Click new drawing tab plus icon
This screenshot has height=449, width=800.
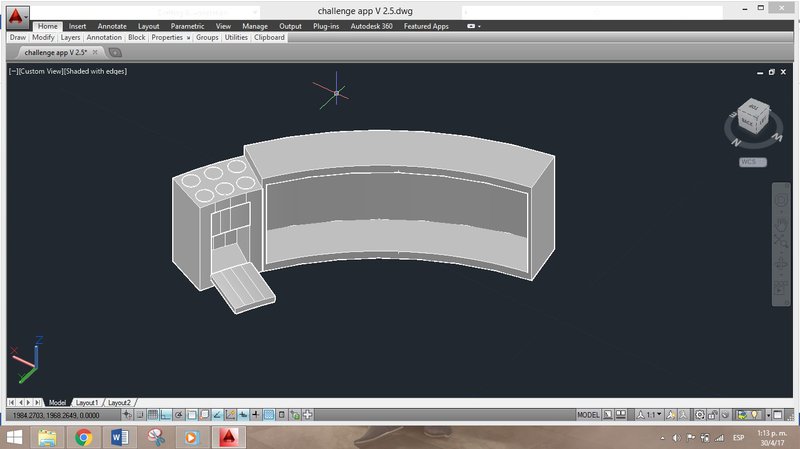tap(114, 53)
